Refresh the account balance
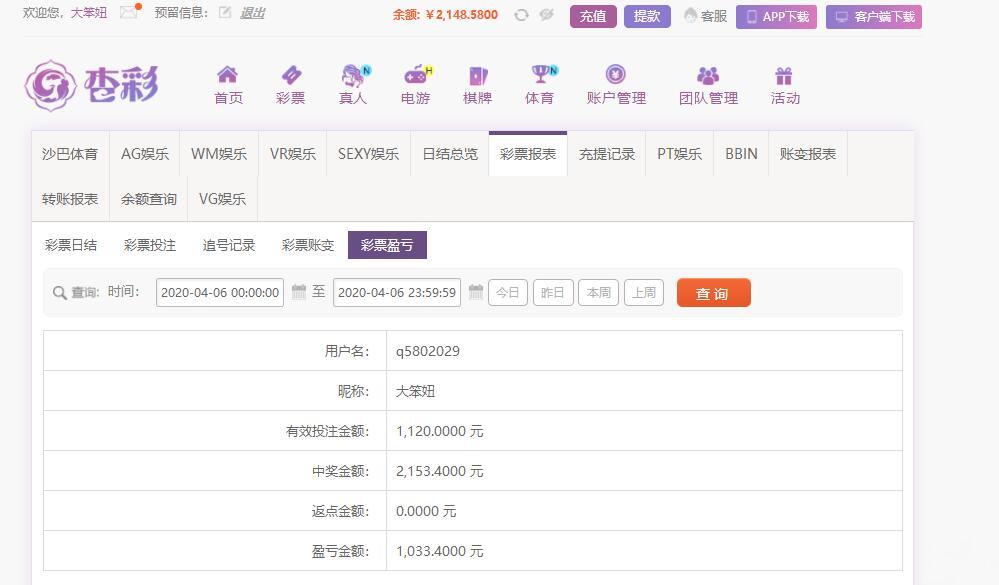This screenshot has height=585, width=999. pos(521,15)
